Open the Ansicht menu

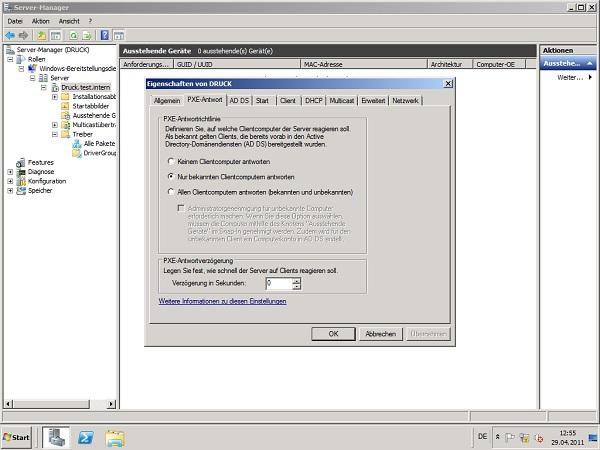(69, 21)
